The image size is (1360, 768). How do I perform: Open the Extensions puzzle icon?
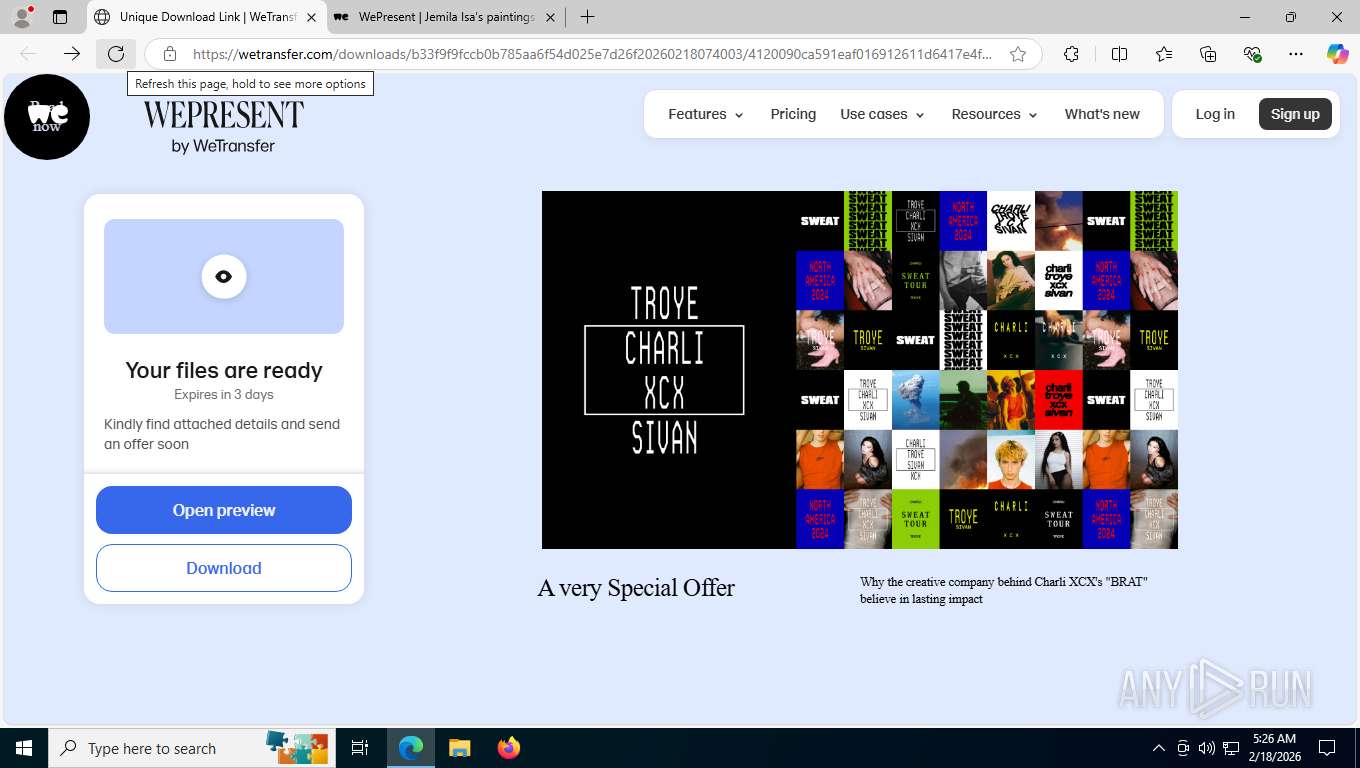[1071, 54]
